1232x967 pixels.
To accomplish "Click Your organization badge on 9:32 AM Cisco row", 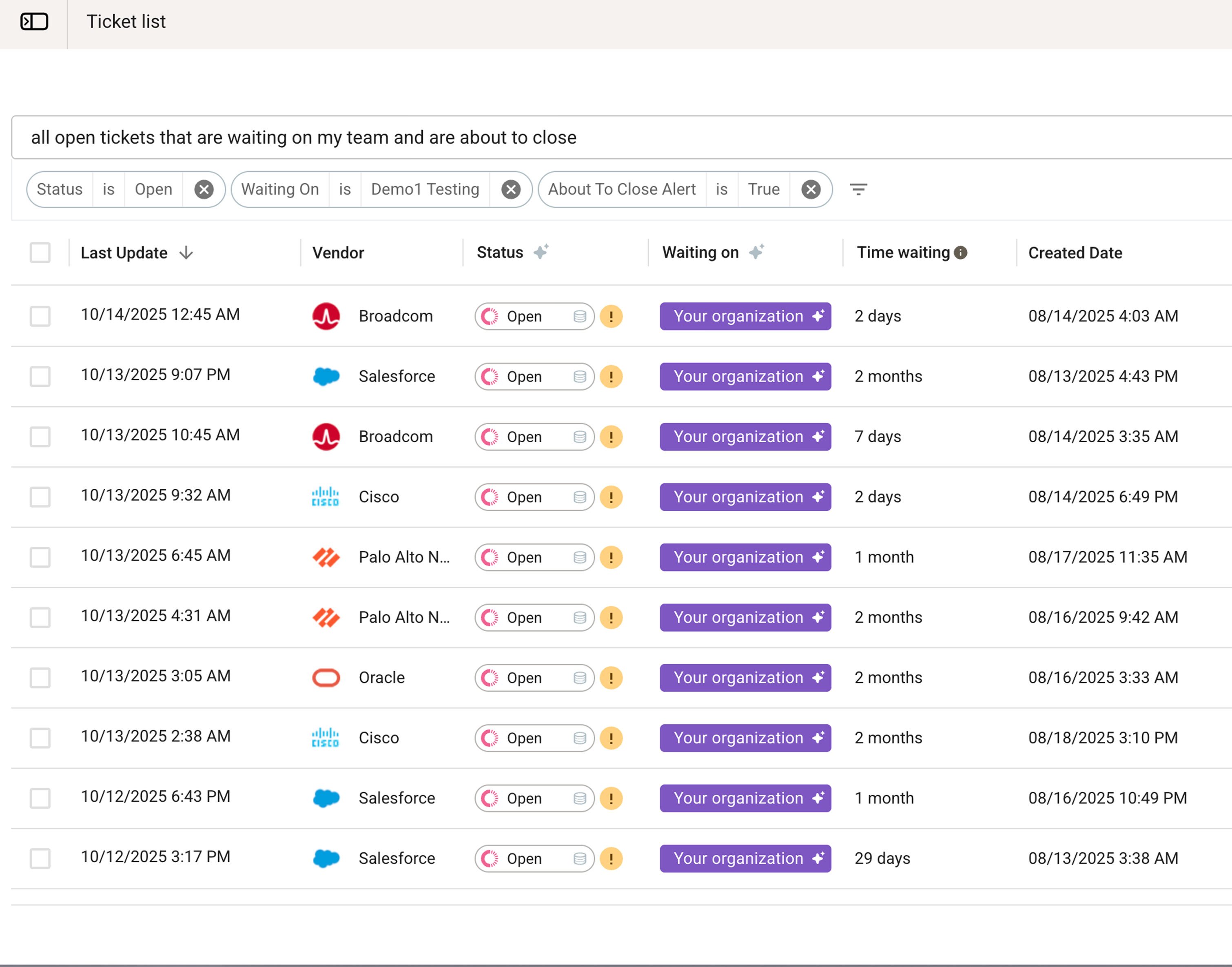I will pyautogui.click(x=745, y=497).
